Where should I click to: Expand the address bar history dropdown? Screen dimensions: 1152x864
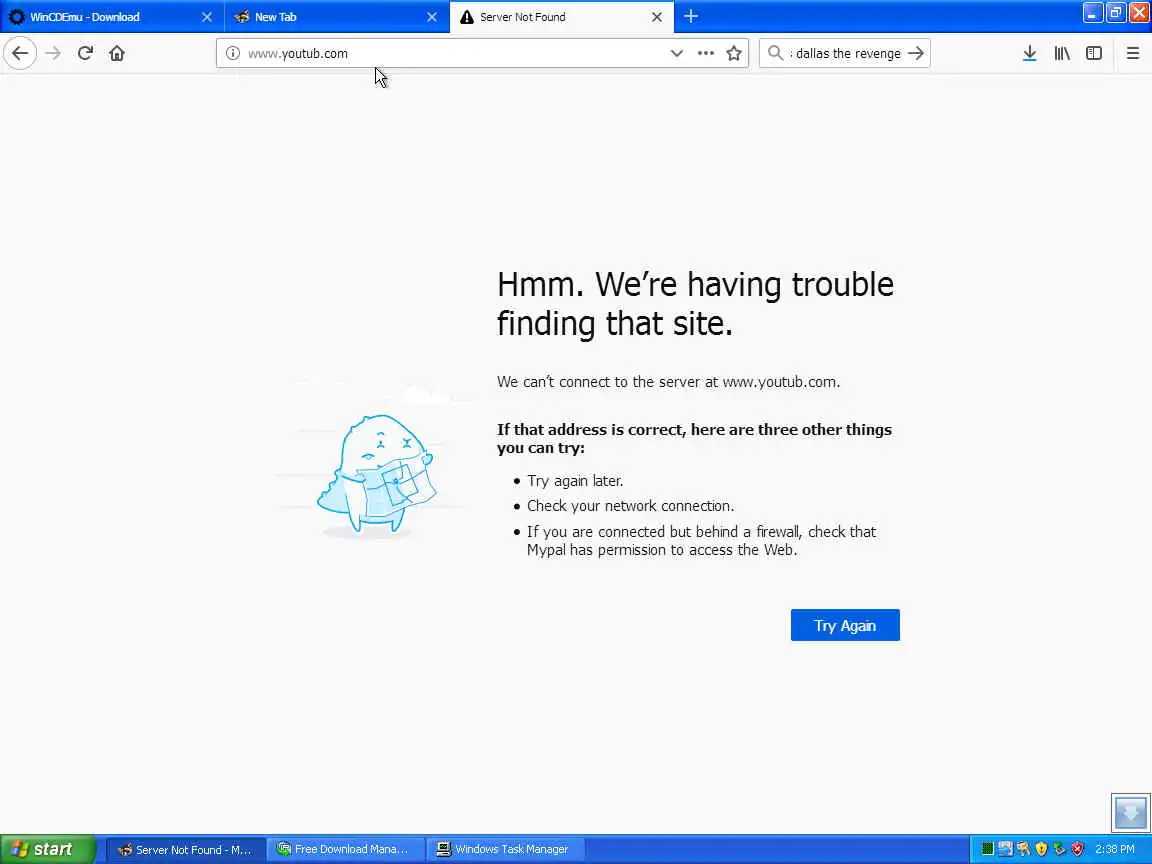pos(677,54)
